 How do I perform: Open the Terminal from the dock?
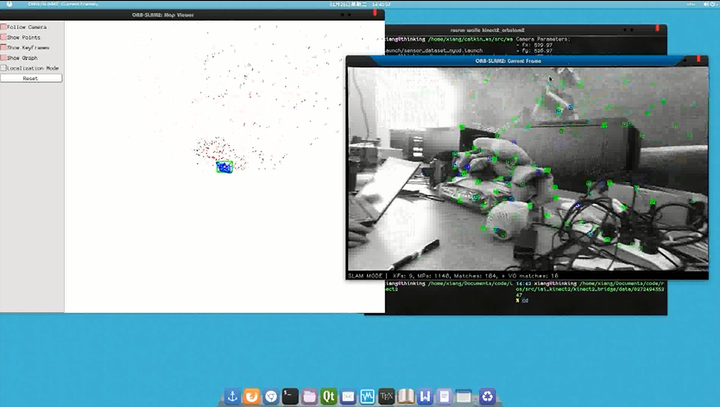(290, 396)
